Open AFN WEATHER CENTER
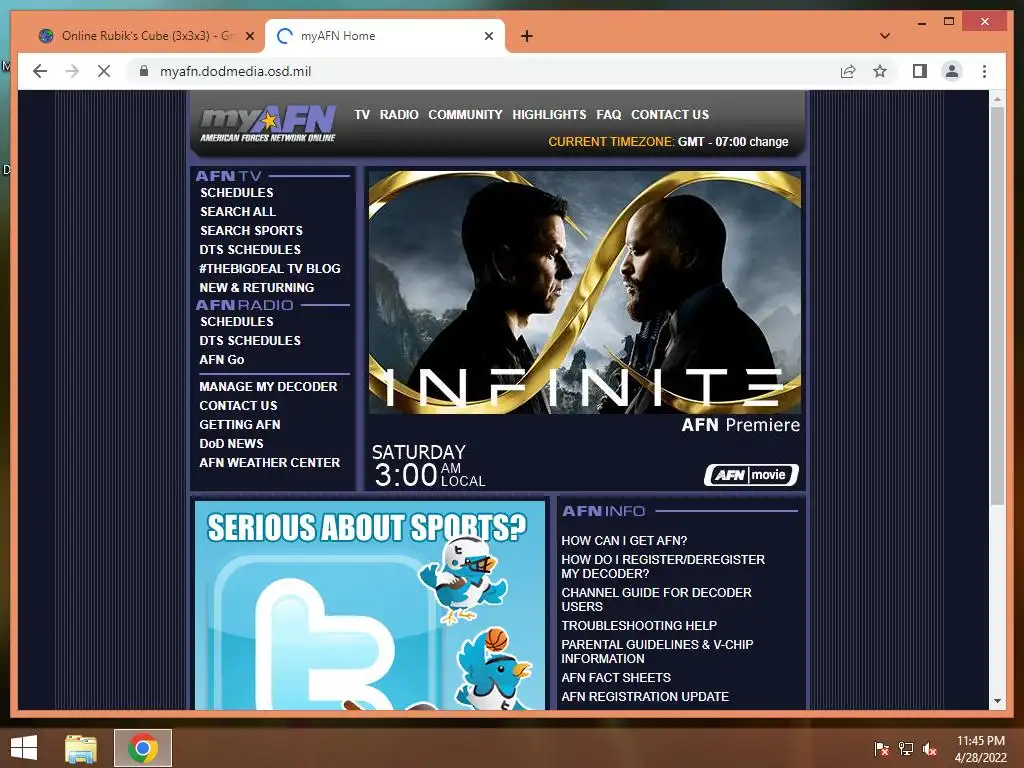This screenshot has width=1024, height=768. [270, 462]
